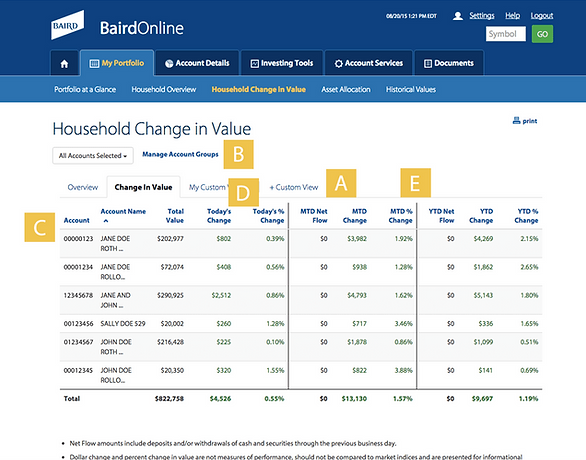Select Household Change in Value submenu
586x460 pixels.
(259, 89)
